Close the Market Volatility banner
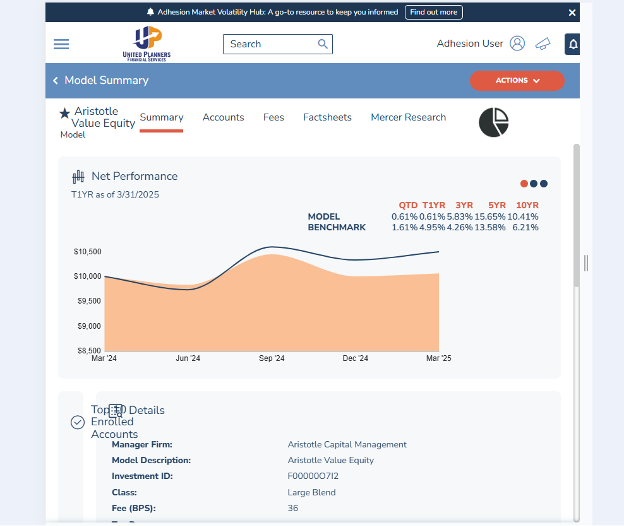This screenshot has height=526, width=624. coord(572,13)
